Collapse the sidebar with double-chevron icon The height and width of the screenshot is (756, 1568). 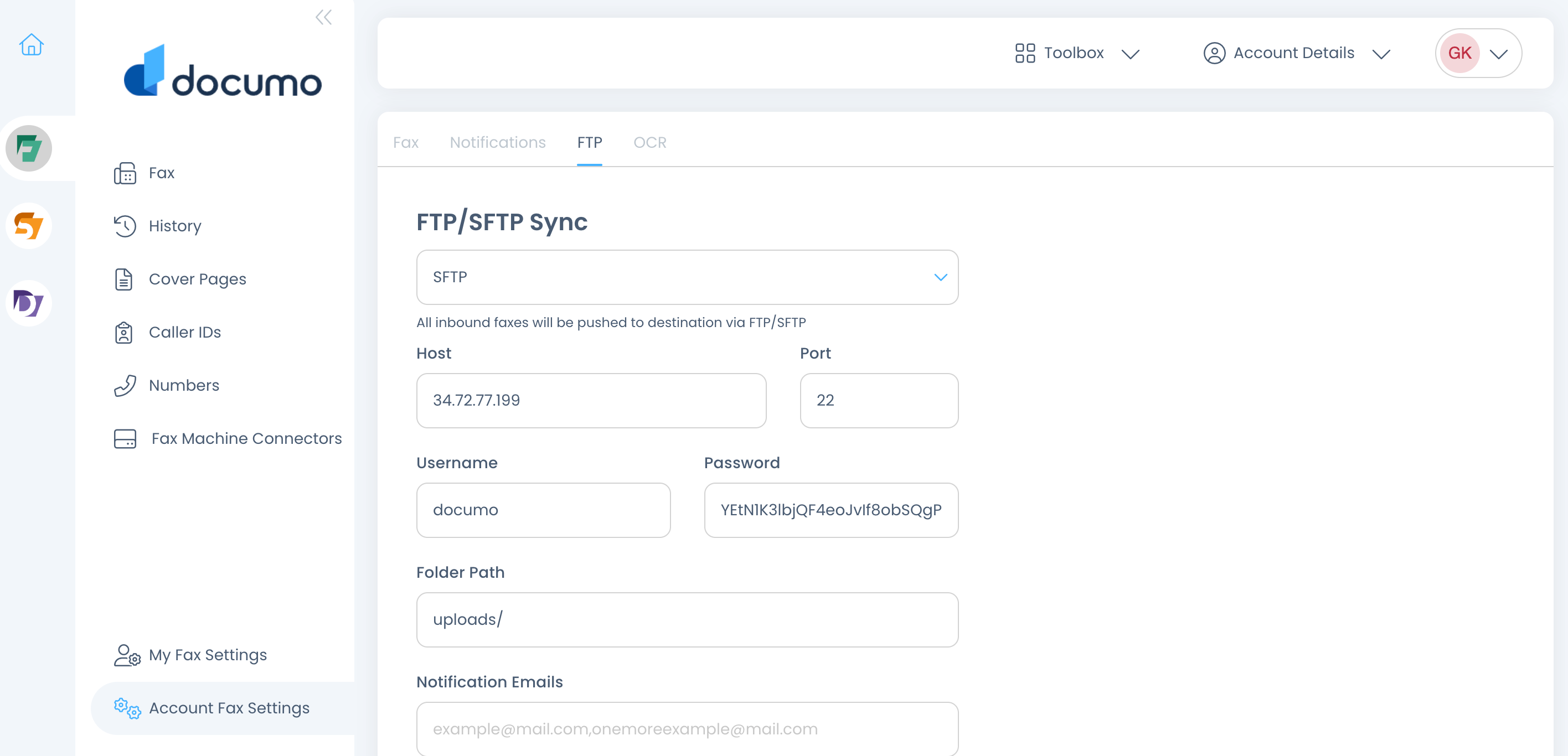click(x=323, y=17)
